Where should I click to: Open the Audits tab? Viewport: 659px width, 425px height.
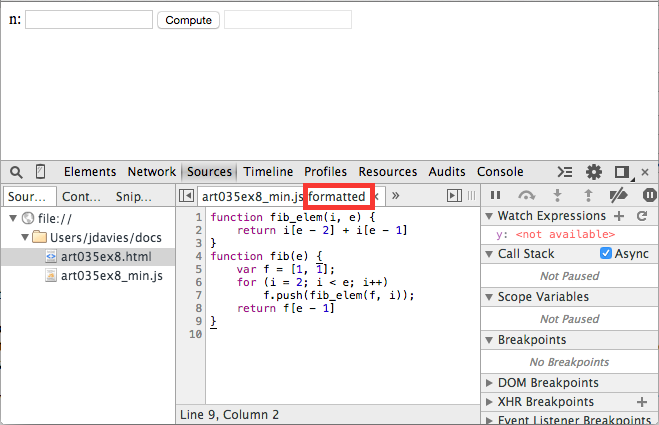447,172
